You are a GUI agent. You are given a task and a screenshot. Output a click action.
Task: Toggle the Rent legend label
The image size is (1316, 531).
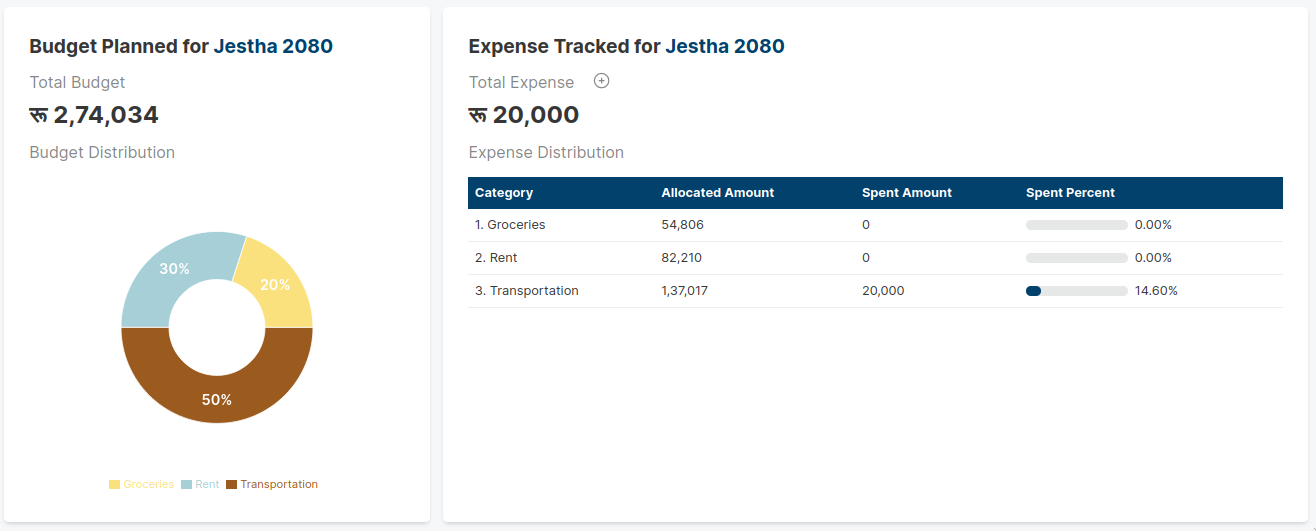[x=207, y=485]
